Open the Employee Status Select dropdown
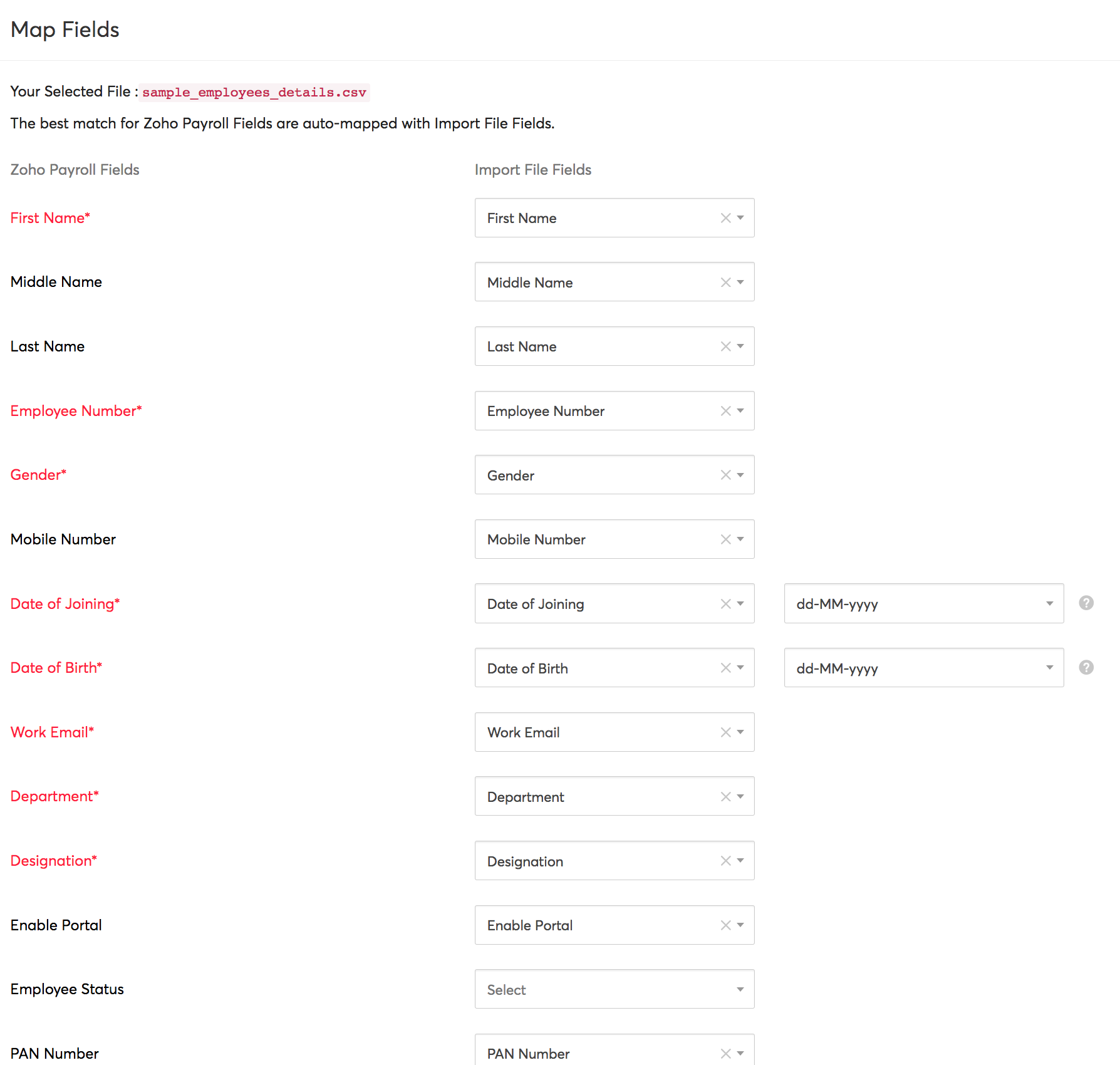This screenshot has height=1065, width=1120. pyautogui.click(x=614, y=989)
